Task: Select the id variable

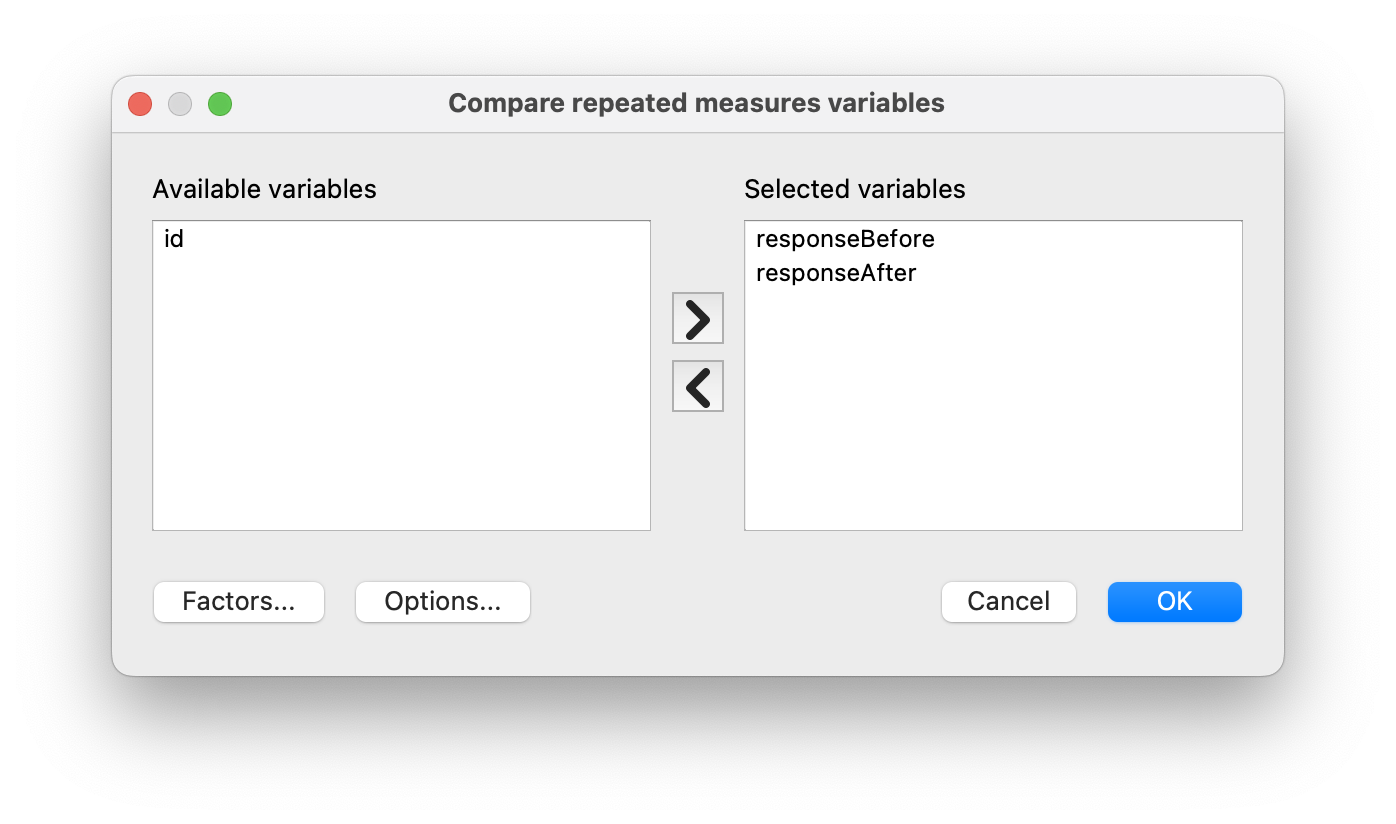Action: coord(172,238)
